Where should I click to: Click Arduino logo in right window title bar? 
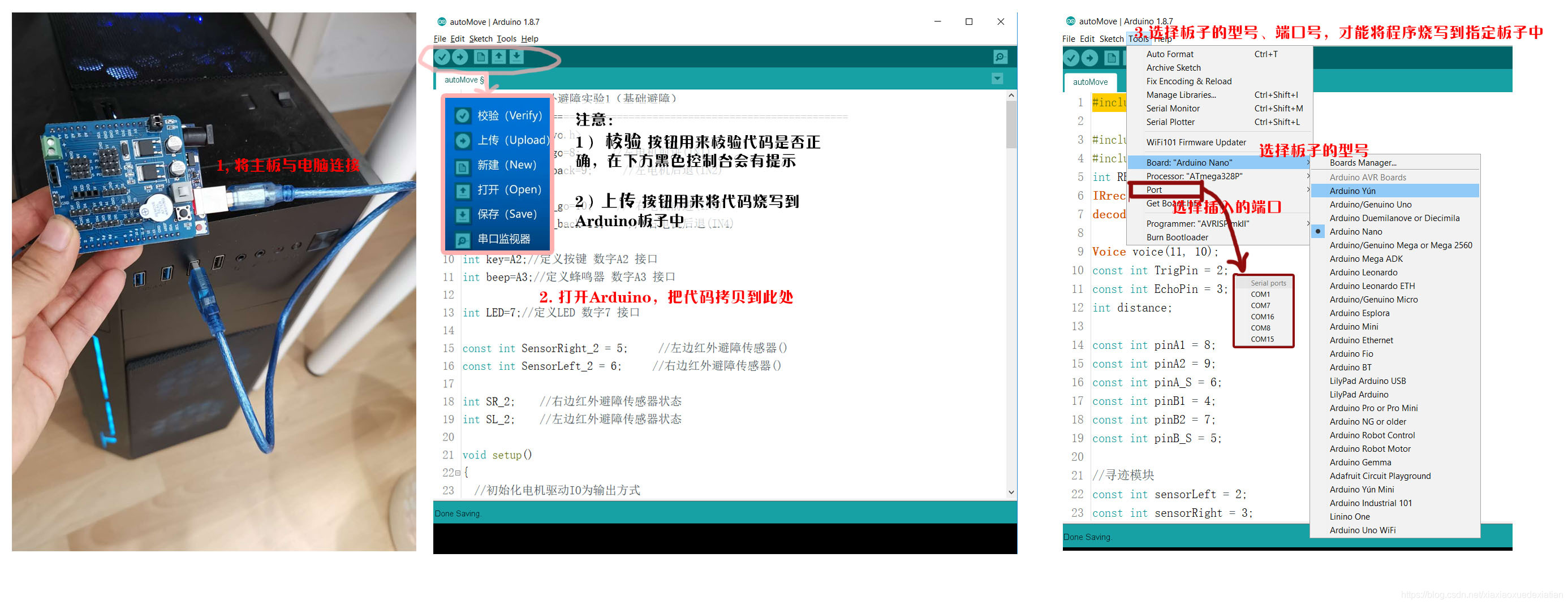click(x=1071, y=21)
